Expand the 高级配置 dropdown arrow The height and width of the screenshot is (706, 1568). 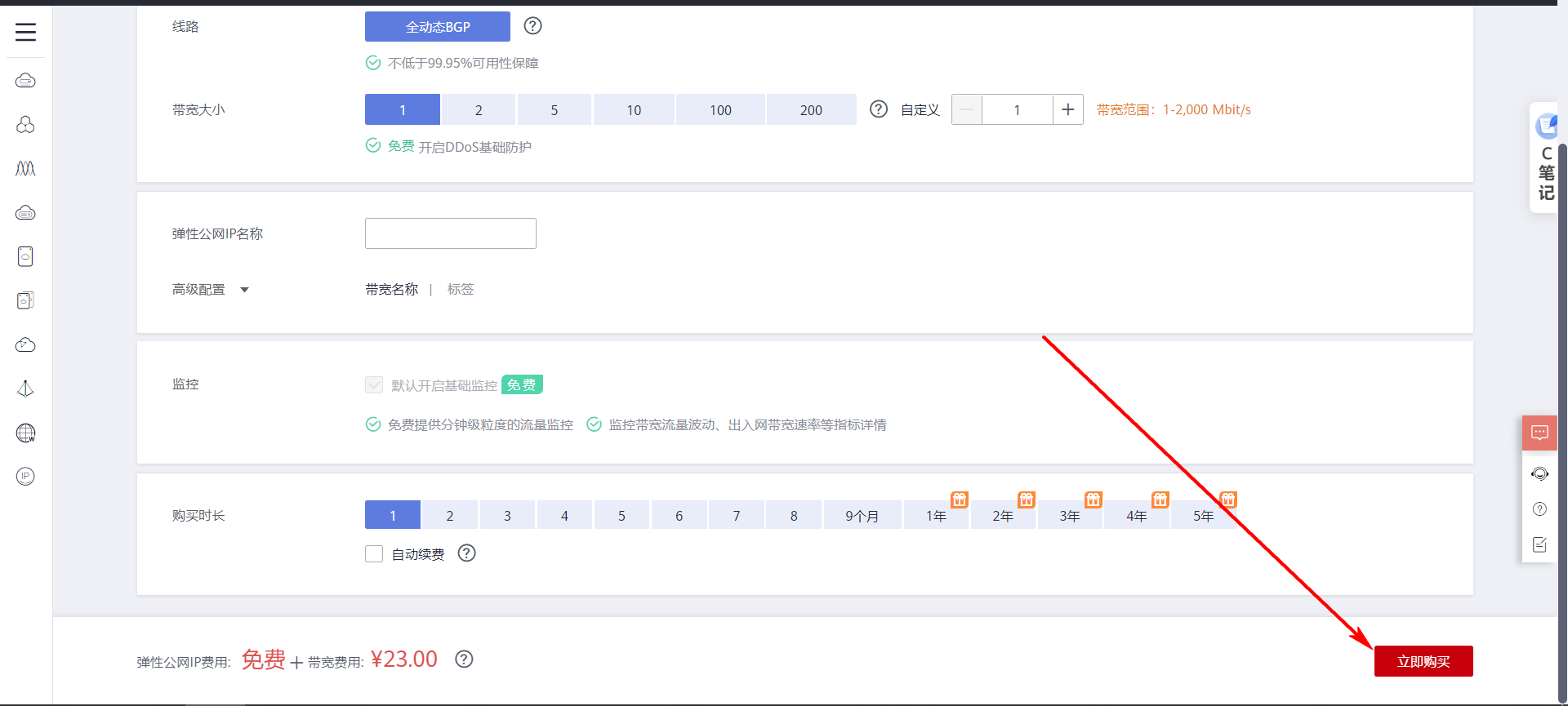[x=244, y=290]
